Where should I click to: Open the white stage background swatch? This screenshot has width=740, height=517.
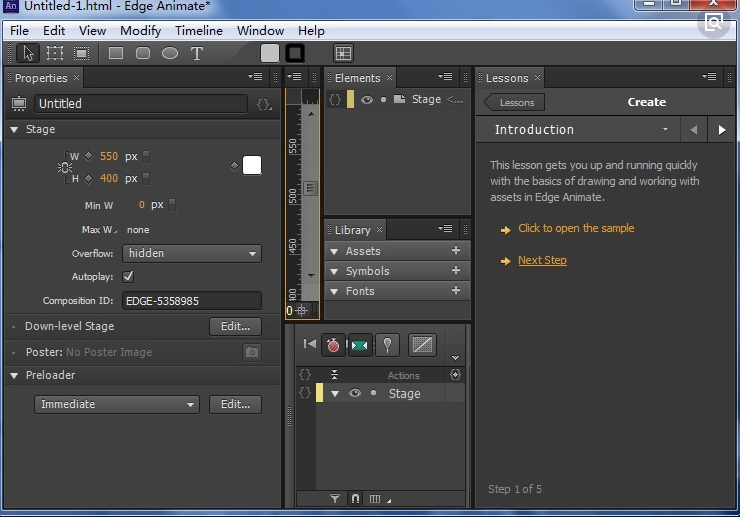point(252,165)
